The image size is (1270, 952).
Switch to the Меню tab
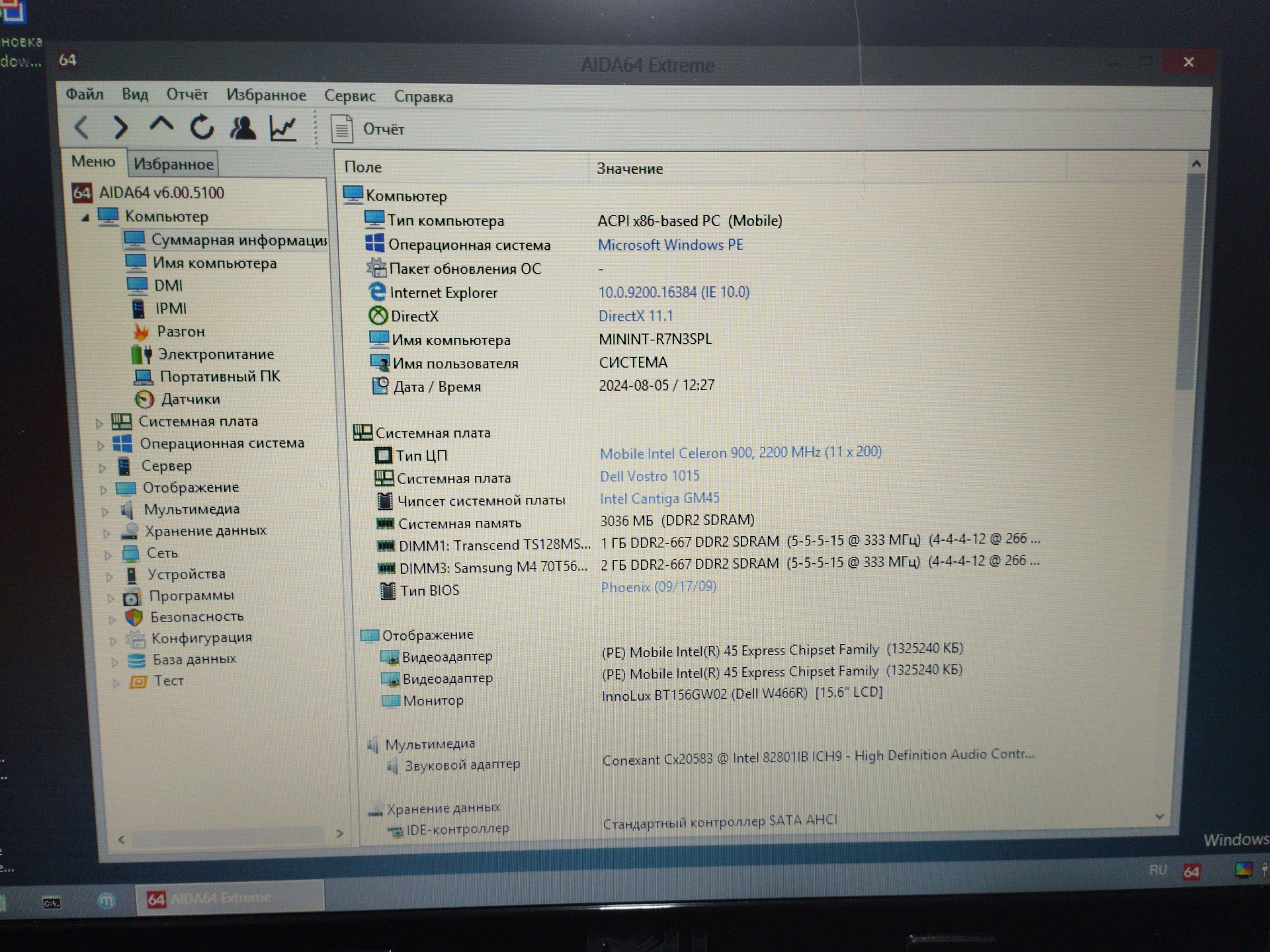click(93, 161)
